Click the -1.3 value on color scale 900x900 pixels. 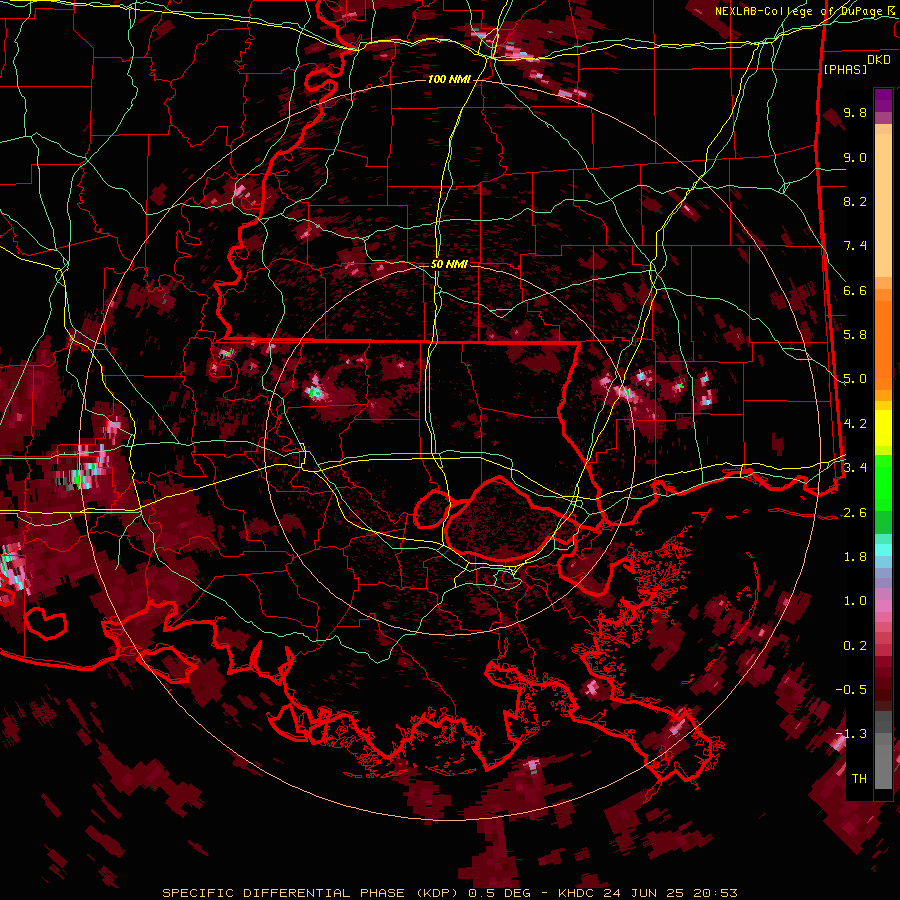tap(851, 734)
